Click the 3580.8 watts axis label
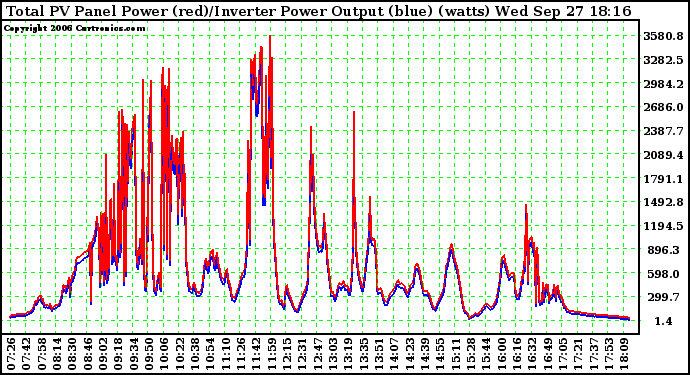690x375 pixels. [663, 36]
